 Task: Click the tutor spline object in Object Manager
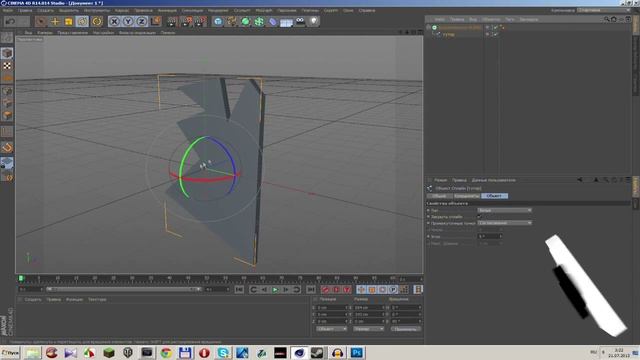(448, 35)
